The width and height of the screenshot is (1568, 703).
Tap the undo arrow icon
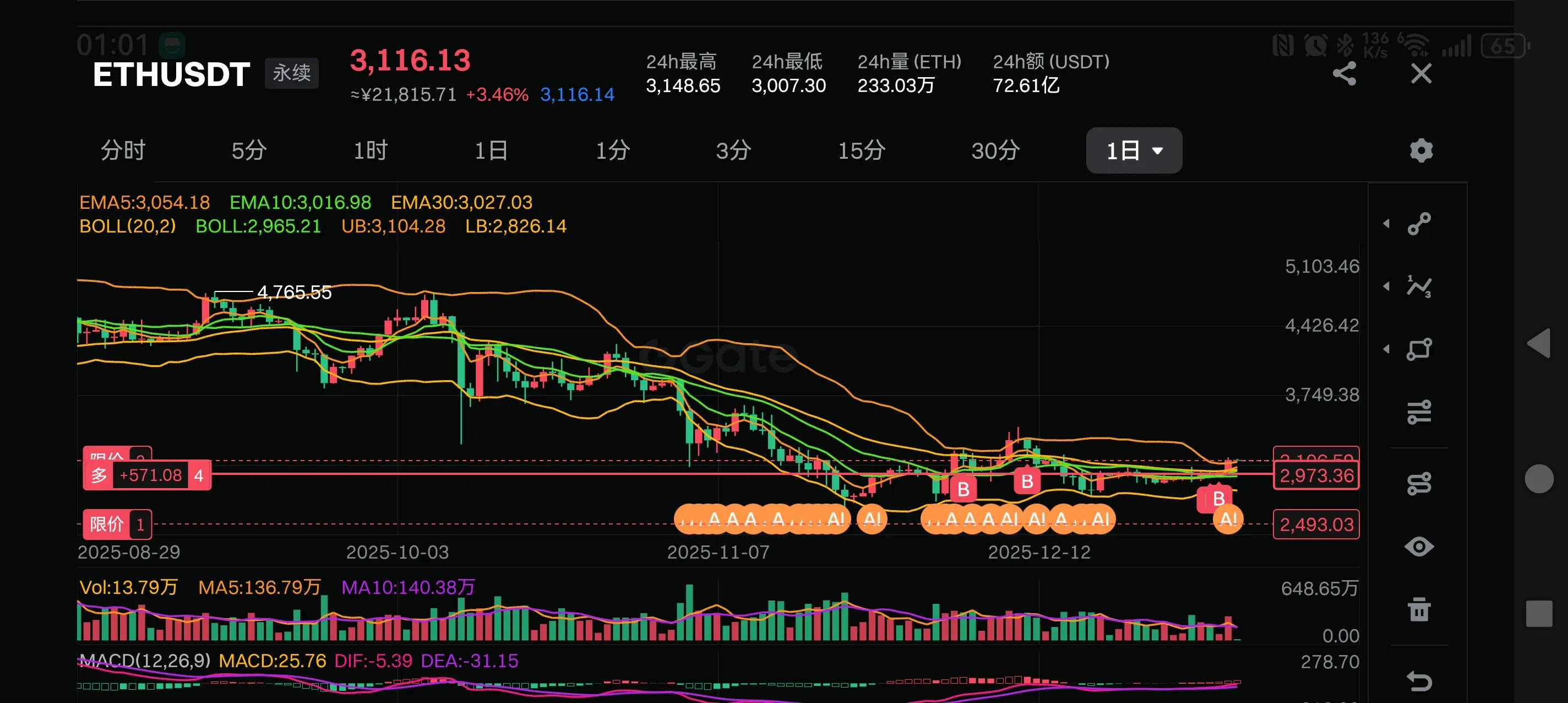pyautogui.click(x=1419, y=680)
